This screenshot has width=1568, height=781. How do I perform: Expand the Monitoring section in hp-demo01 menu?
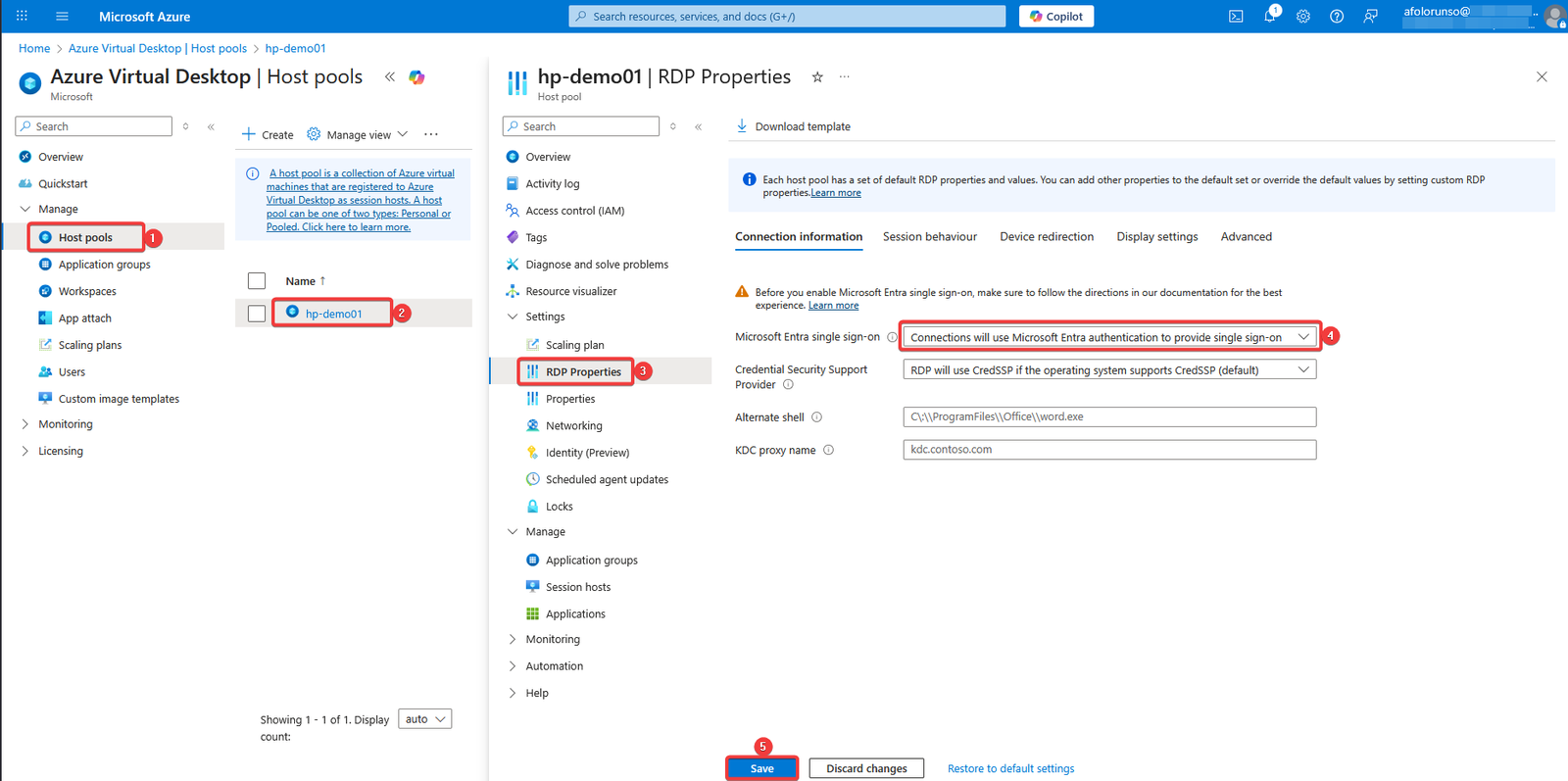click(x=552, y=639)
